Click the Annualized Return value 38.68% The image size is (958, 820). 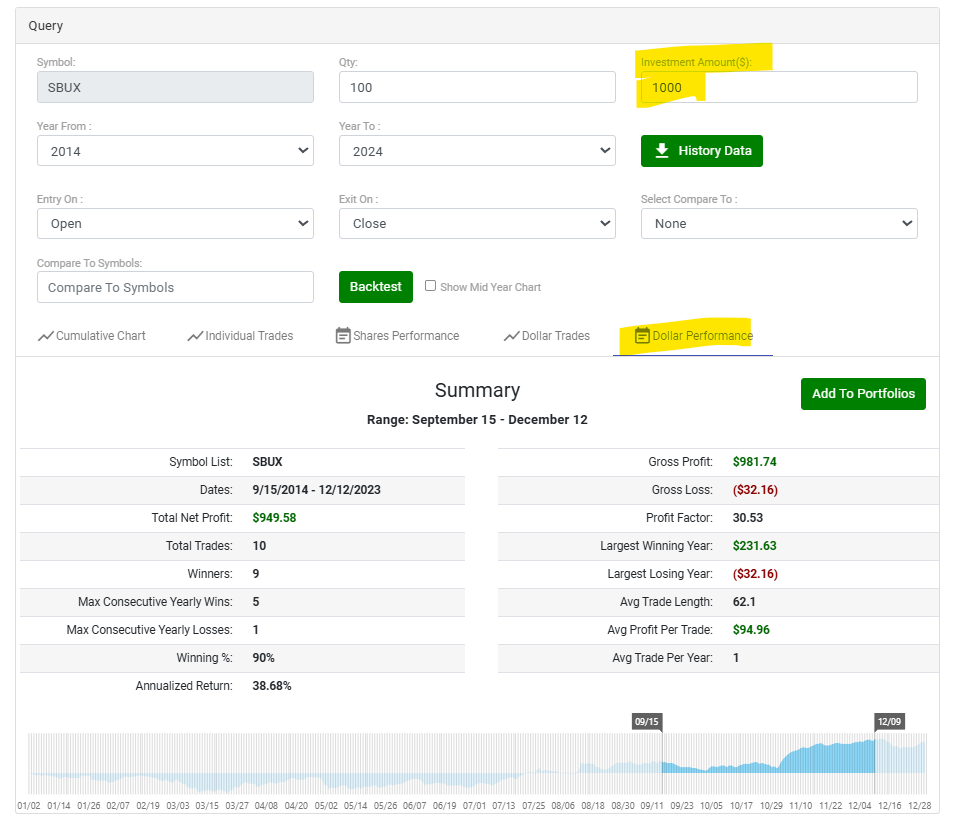pyautogui.click(x=272, y=686)
